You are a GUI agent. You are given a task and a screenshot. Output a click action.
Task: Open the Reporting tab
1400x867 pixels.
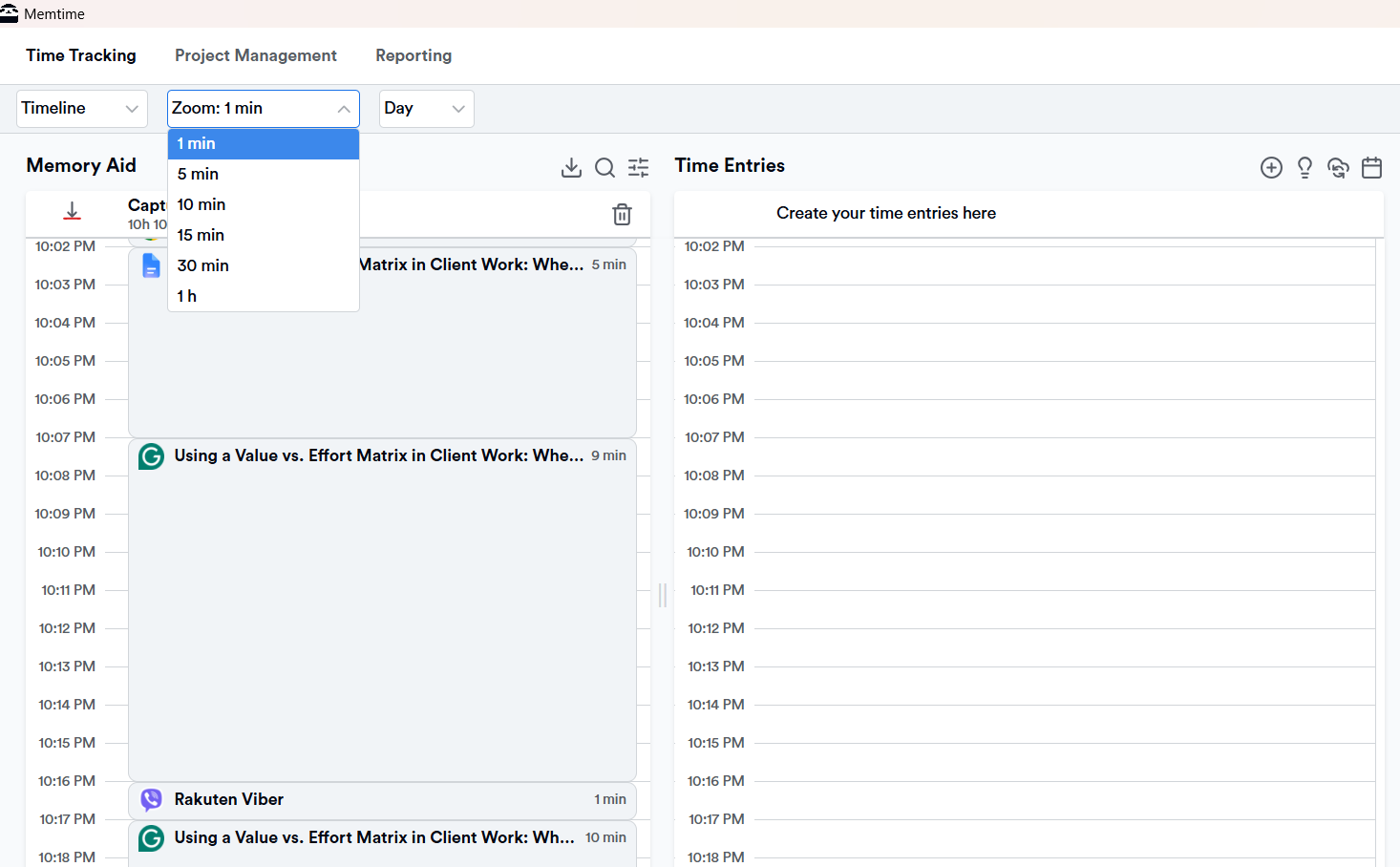414,55
